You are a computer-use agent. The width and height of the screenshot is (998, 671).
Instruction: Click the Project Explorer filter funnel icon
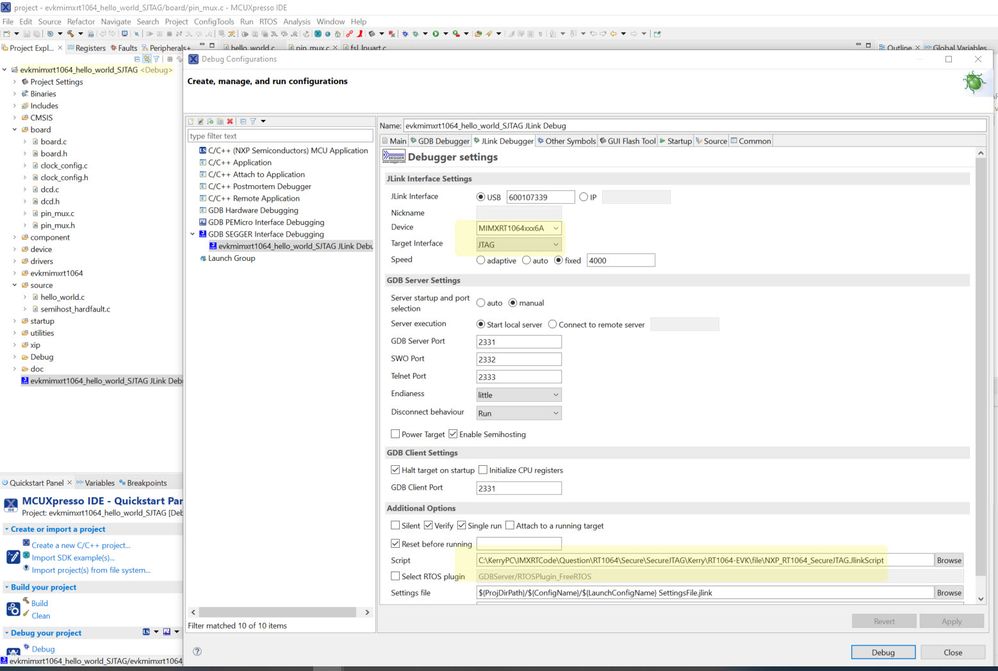click(x=156, y=59)
